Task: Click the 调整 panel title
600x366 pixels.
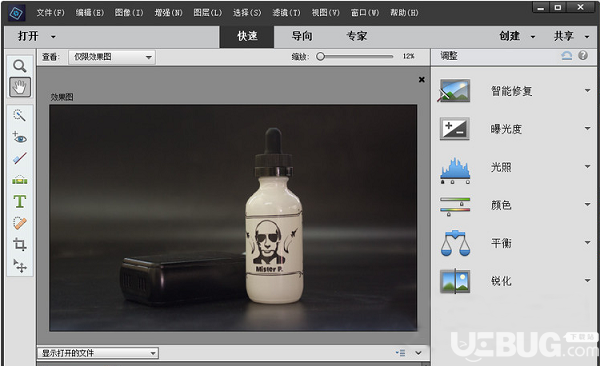Action: [x=449, y=56]
